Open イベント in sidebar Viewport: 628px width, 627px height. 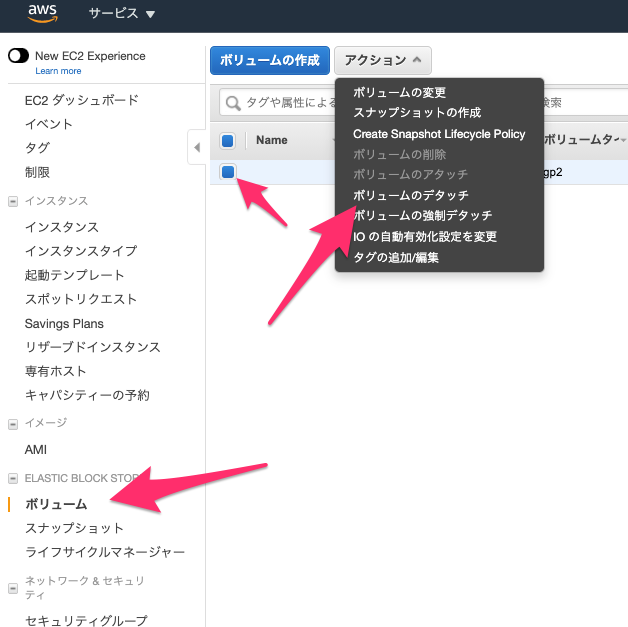point(48,124)
